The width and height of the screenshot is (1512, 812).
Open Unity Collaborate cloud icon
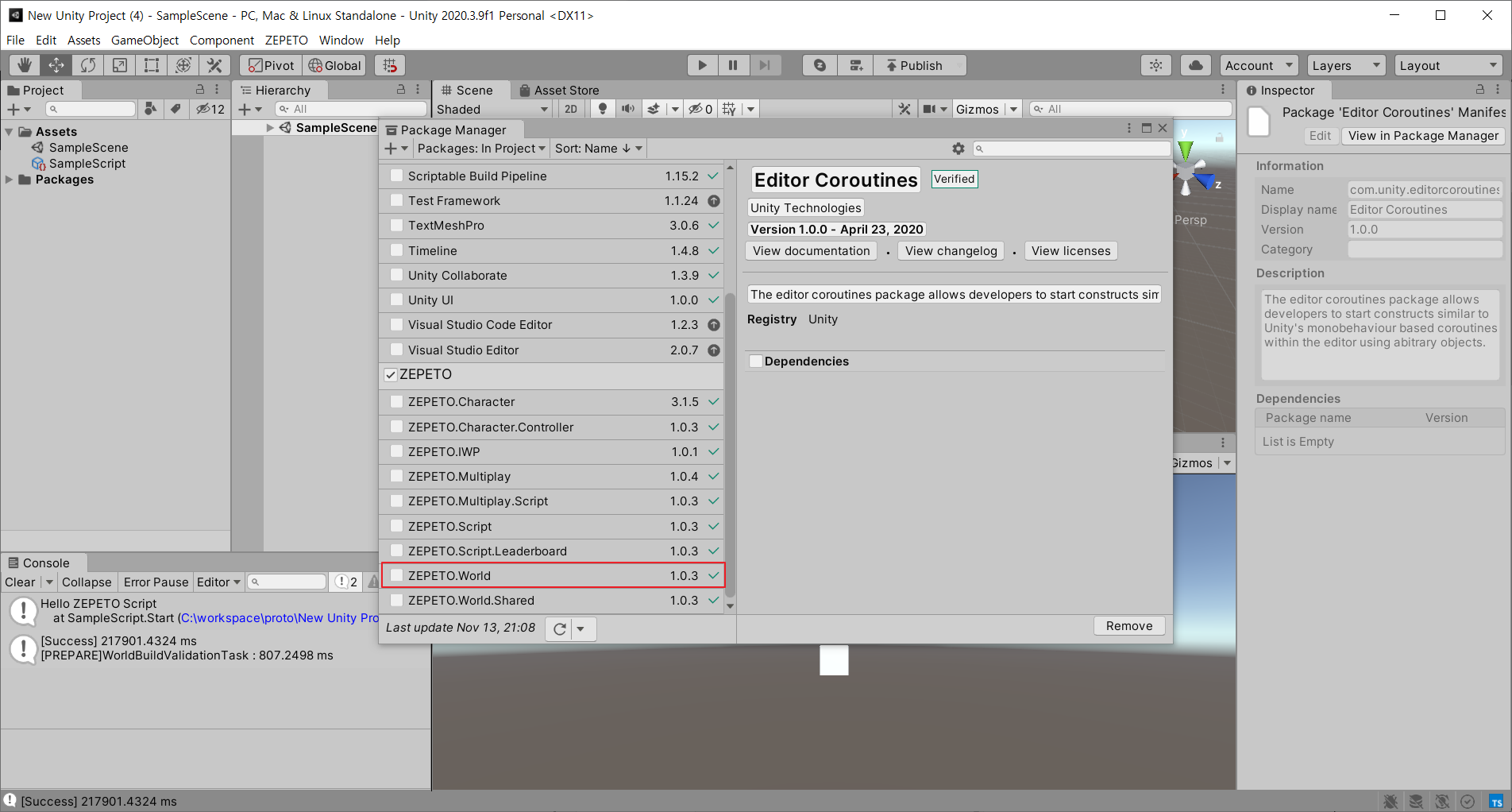click(1196, 65)
